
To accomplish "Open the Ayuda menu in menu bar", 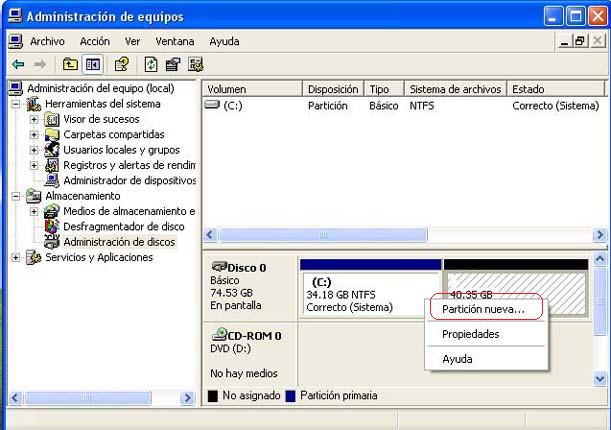I will [x=224, y=41].
